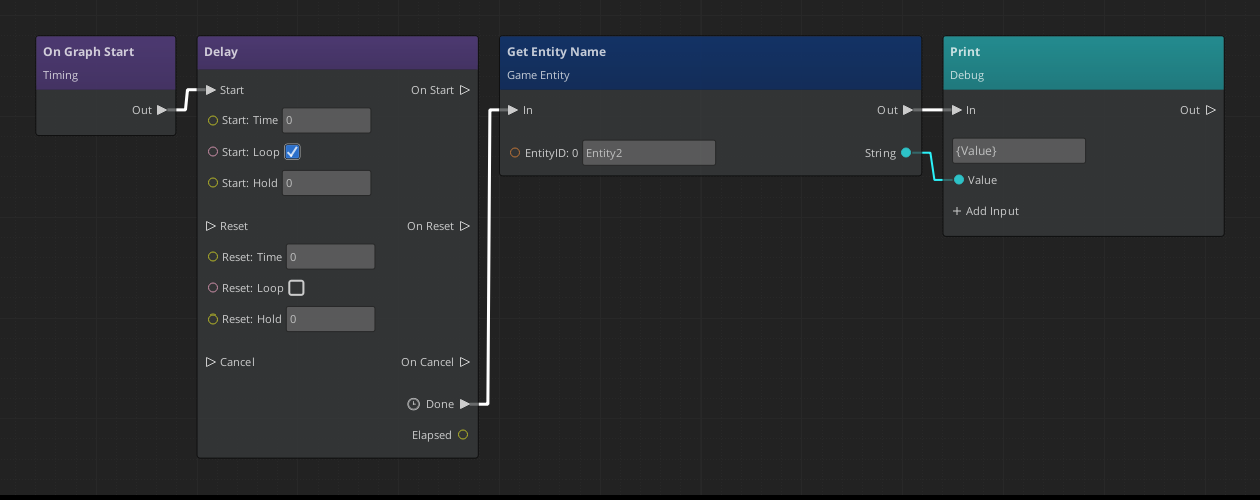
Task: Click the EntityID input port circle
Action: pyautogui.click(x=515, y=153)
